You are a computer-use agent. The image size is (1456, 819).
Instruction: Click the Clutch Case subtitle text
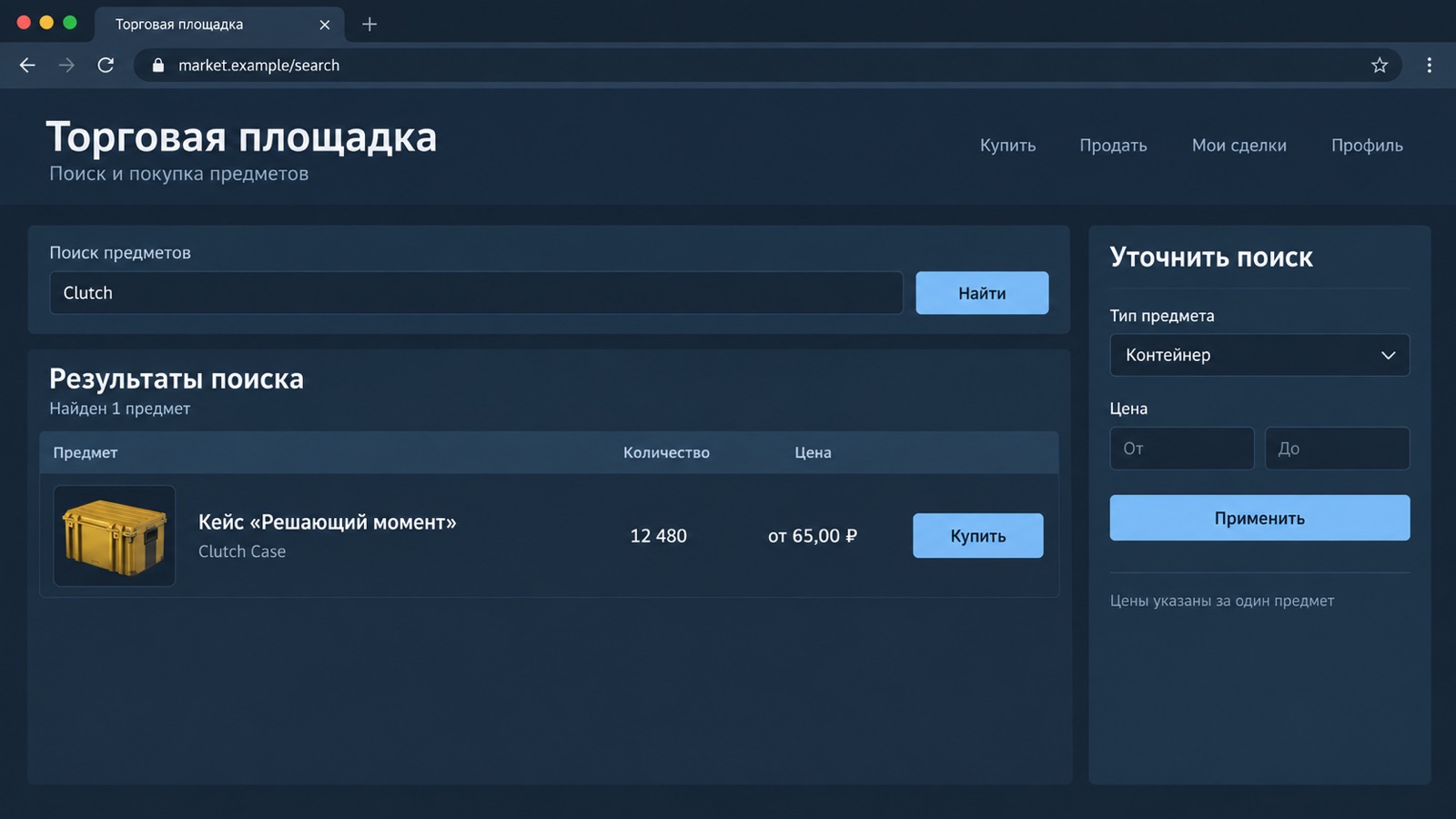(x=242, y=551)
